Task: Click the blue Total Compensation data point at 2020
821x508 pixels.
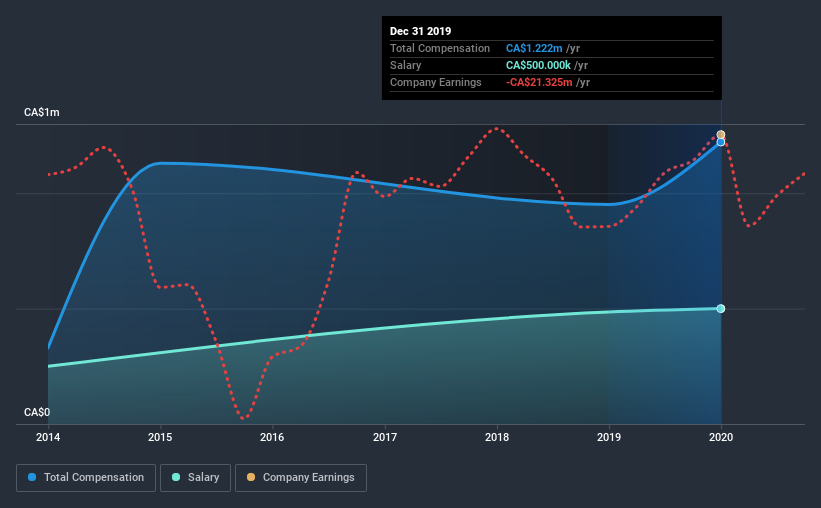Action: (x=720, y=142)
